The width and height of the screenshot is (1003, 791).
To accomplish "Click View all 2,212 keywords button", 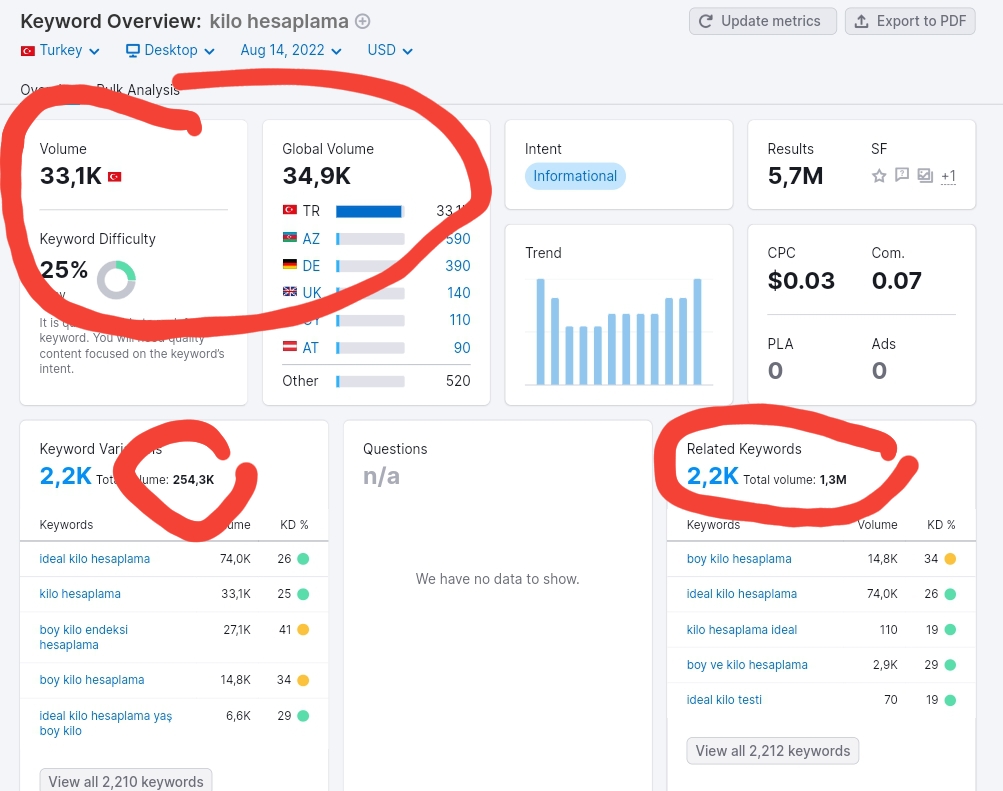I will pos(773,751).
